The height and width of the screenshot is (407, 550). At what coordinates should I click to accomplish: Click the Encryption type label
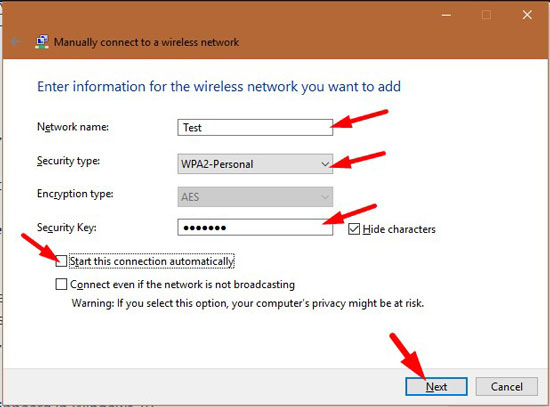(x=75, y=194)
